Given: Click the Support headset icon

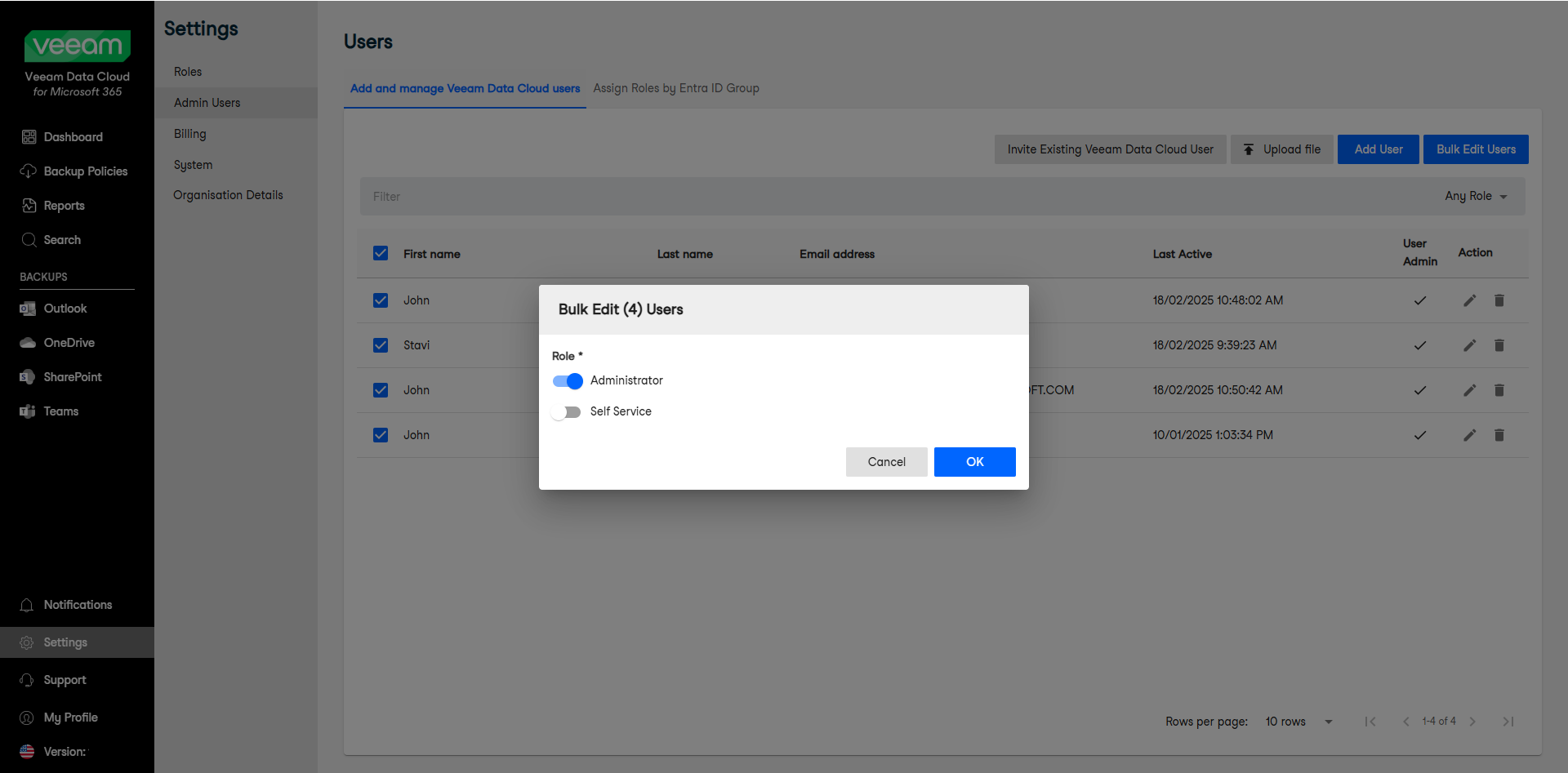Looking at the screenshot, I should coord(27,680).
